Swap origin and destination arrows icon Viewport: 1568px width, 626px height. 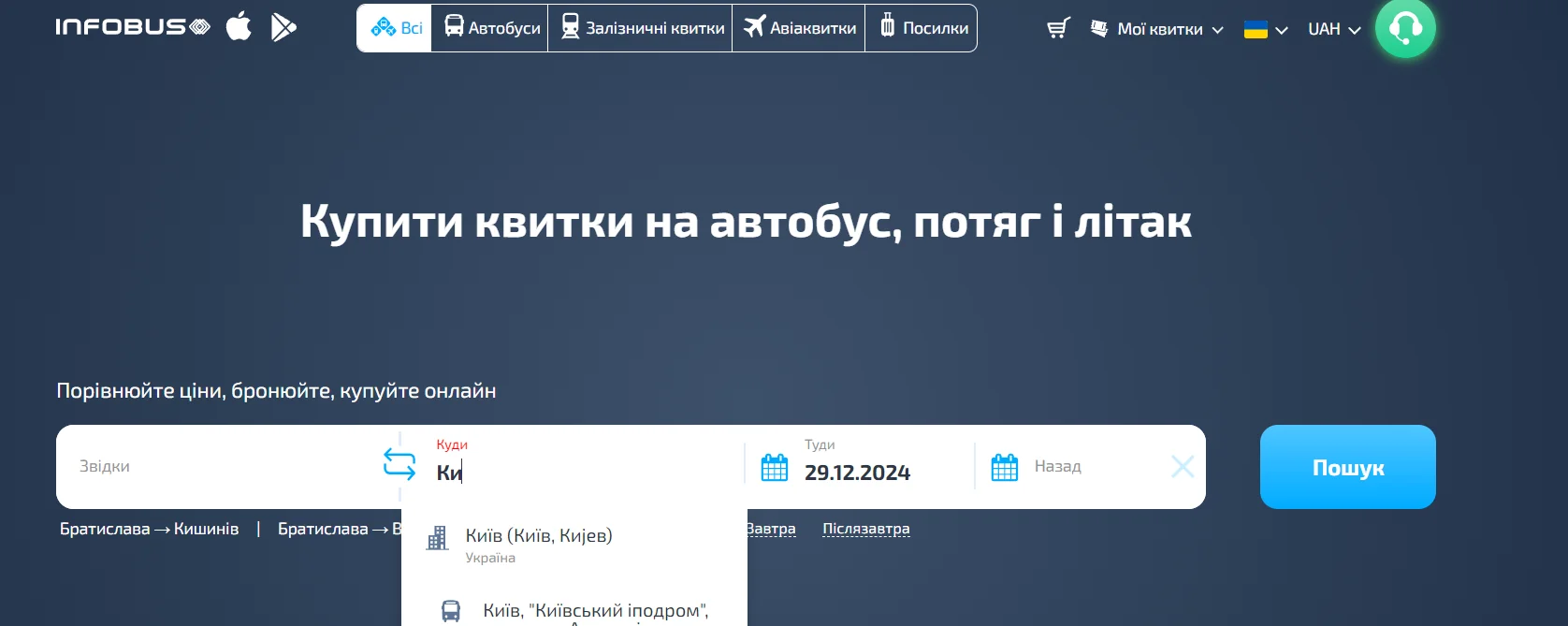tap(399, 464)
